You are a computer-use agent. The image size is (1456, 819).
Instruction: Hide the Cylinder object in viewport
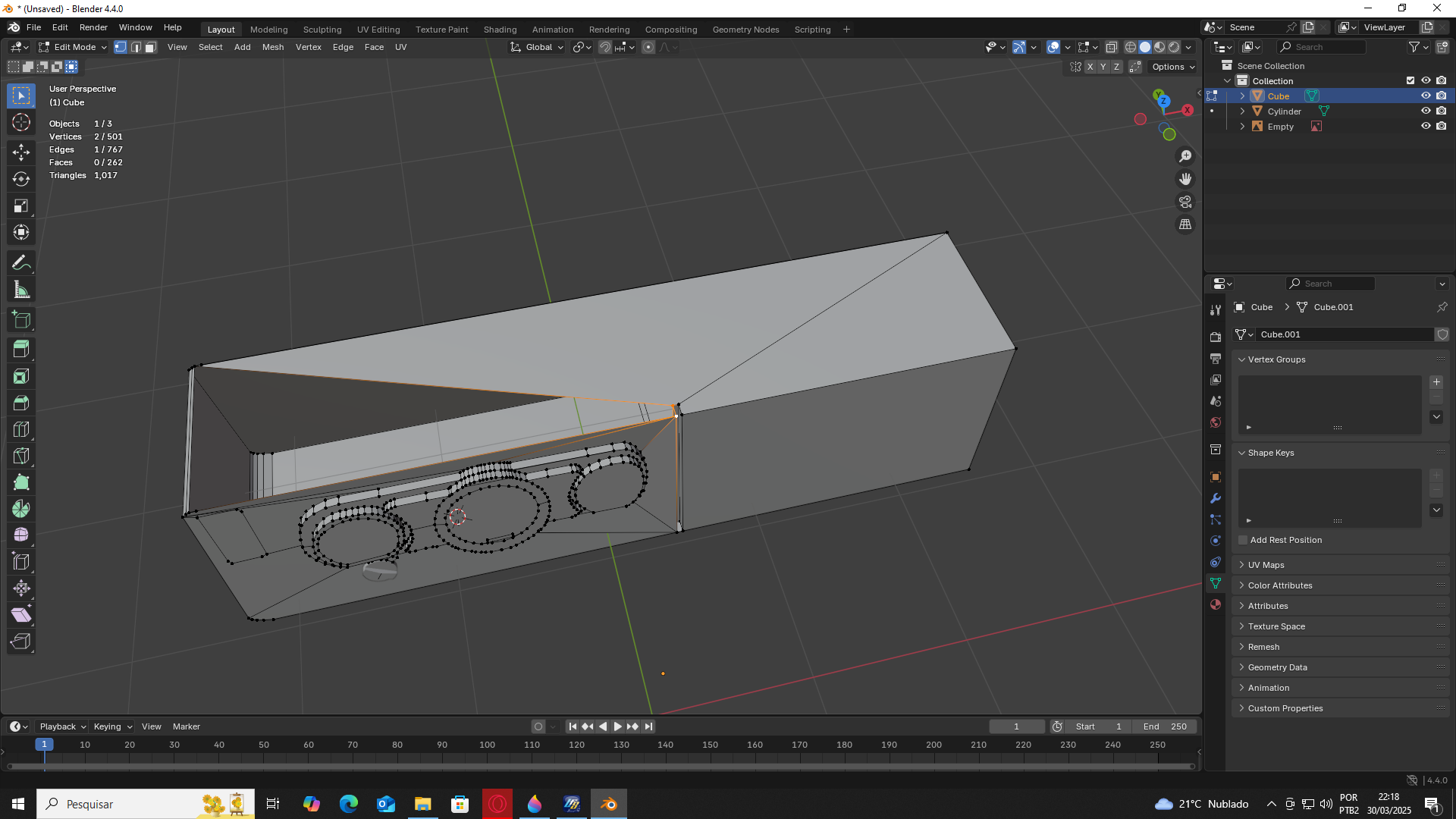(1426, 111)
